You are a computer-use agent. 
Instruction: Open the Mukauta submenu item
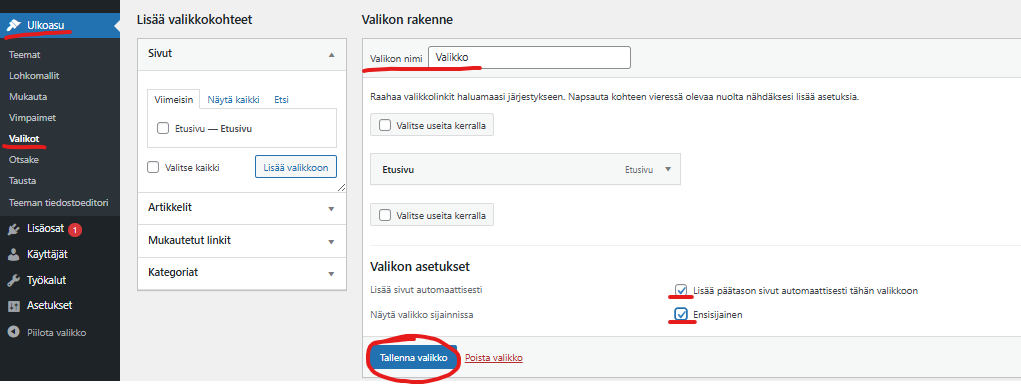coord(28,96)
